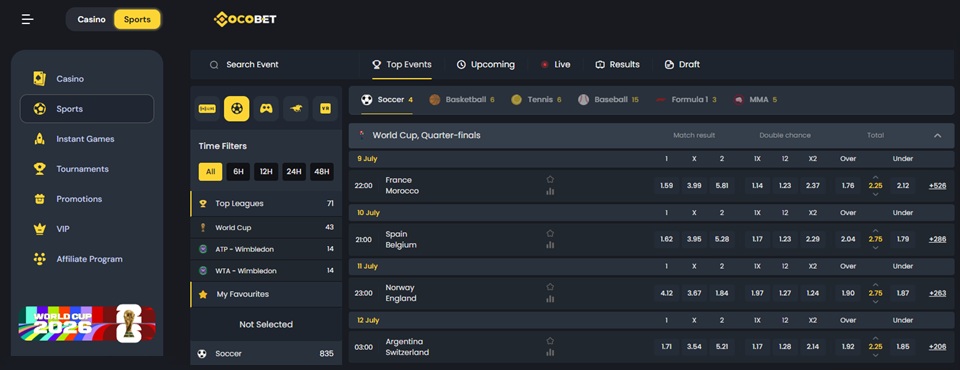The image size is (960, 370).
Task: Increase total line for France vs Morocco
Action: (x=876, y=178)
